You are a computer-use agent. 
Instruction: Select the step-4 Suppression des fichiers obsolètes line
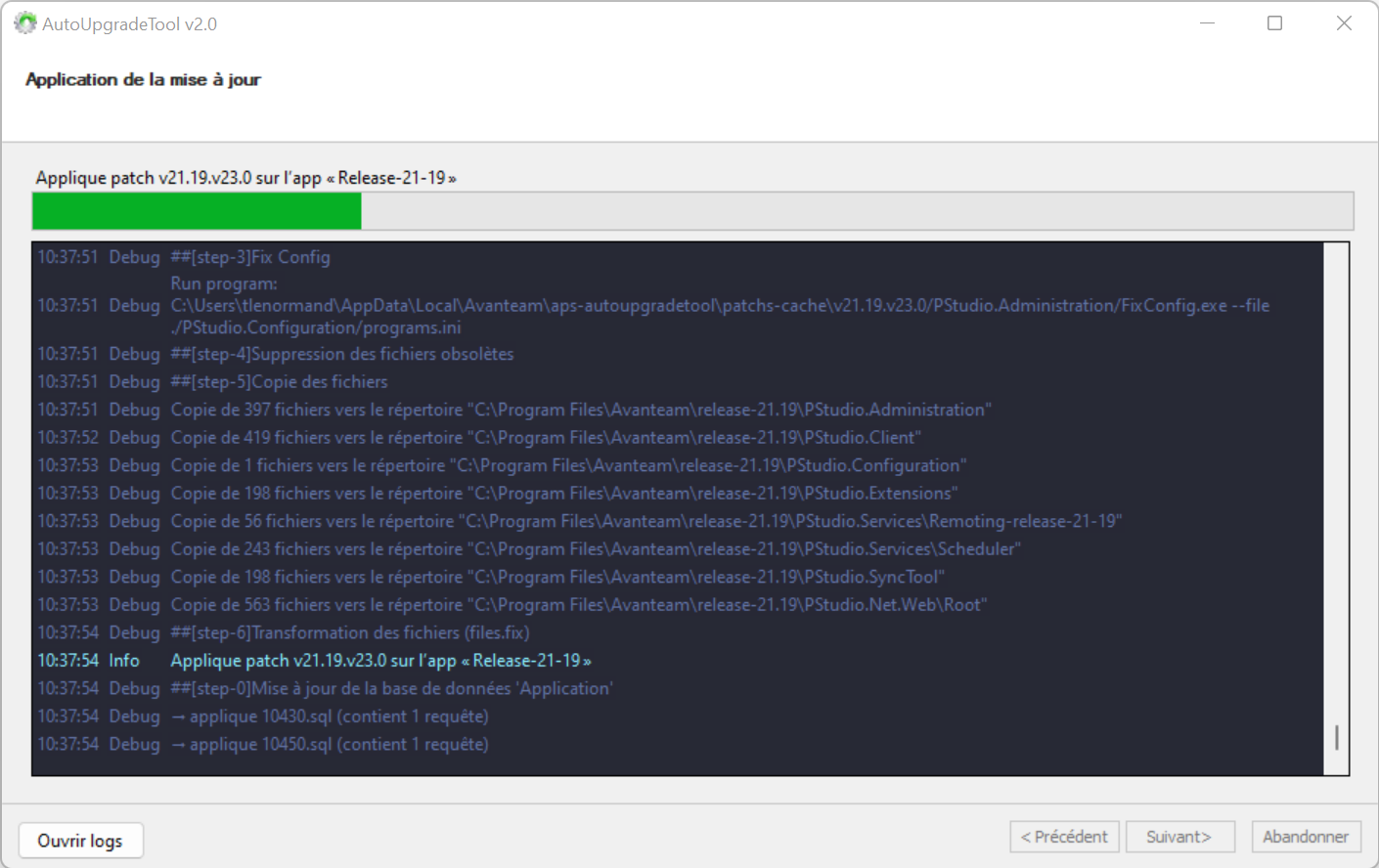coord(342,354)
